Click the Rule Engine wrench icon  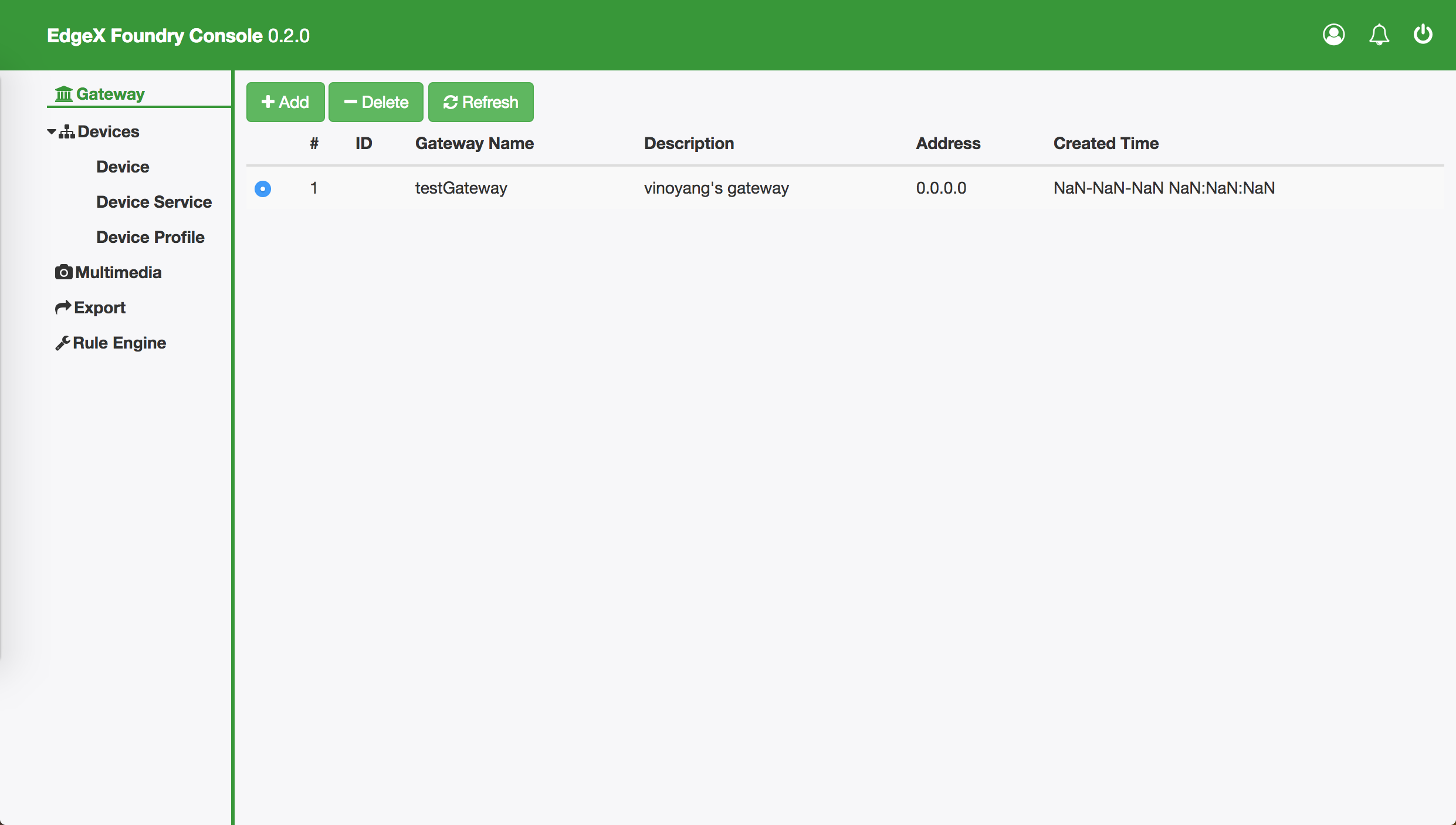coord(62,343)
